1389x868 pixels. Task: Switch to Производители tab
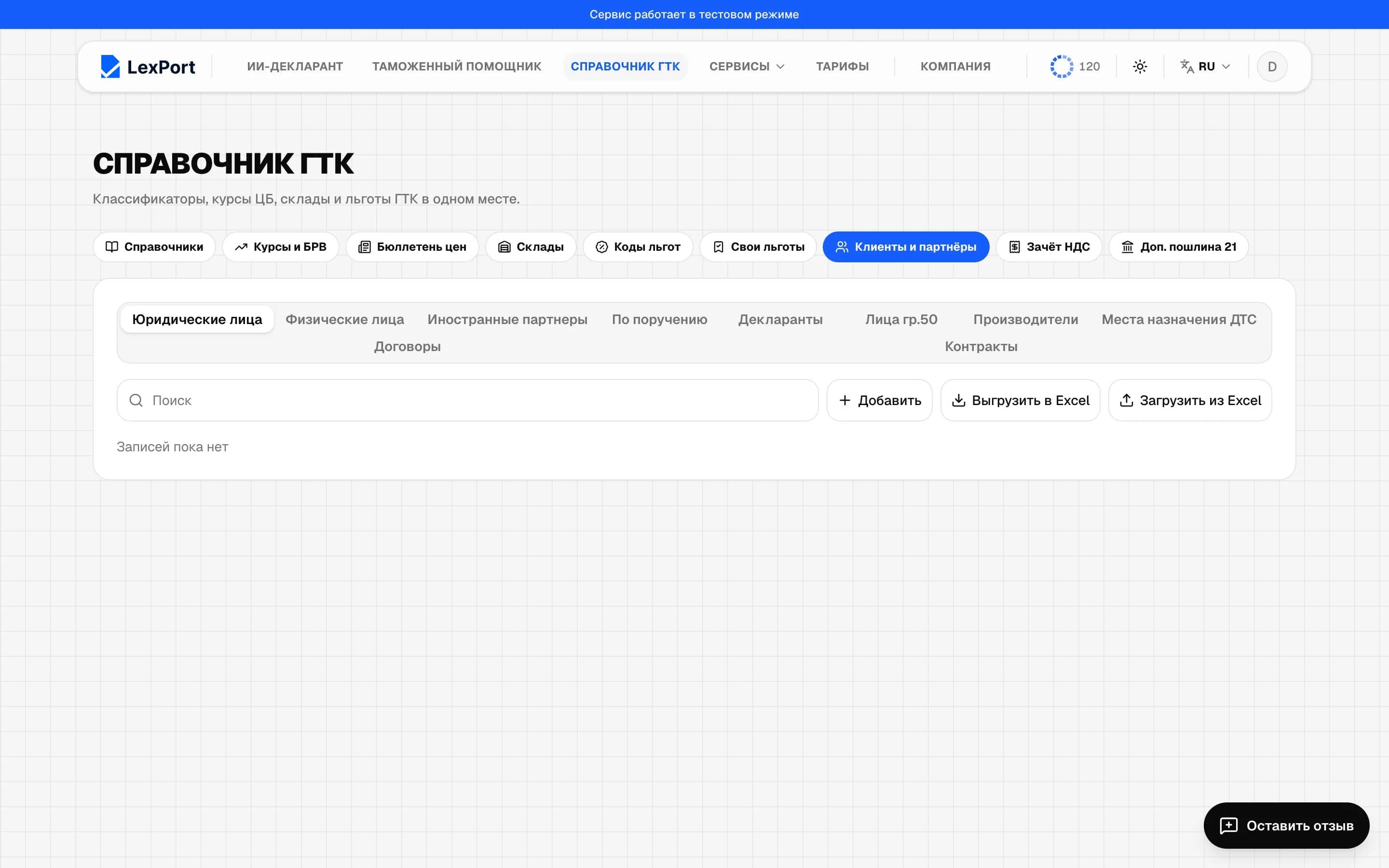click(1025, 319)
